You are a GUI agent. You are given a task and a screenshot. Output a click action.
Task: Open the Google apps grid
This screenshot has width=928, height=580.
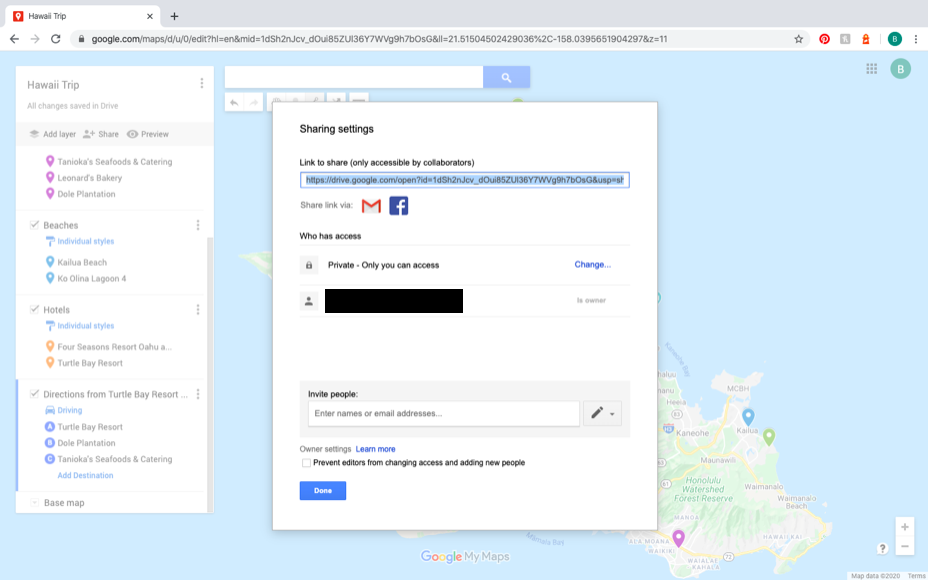click(871, 69)
